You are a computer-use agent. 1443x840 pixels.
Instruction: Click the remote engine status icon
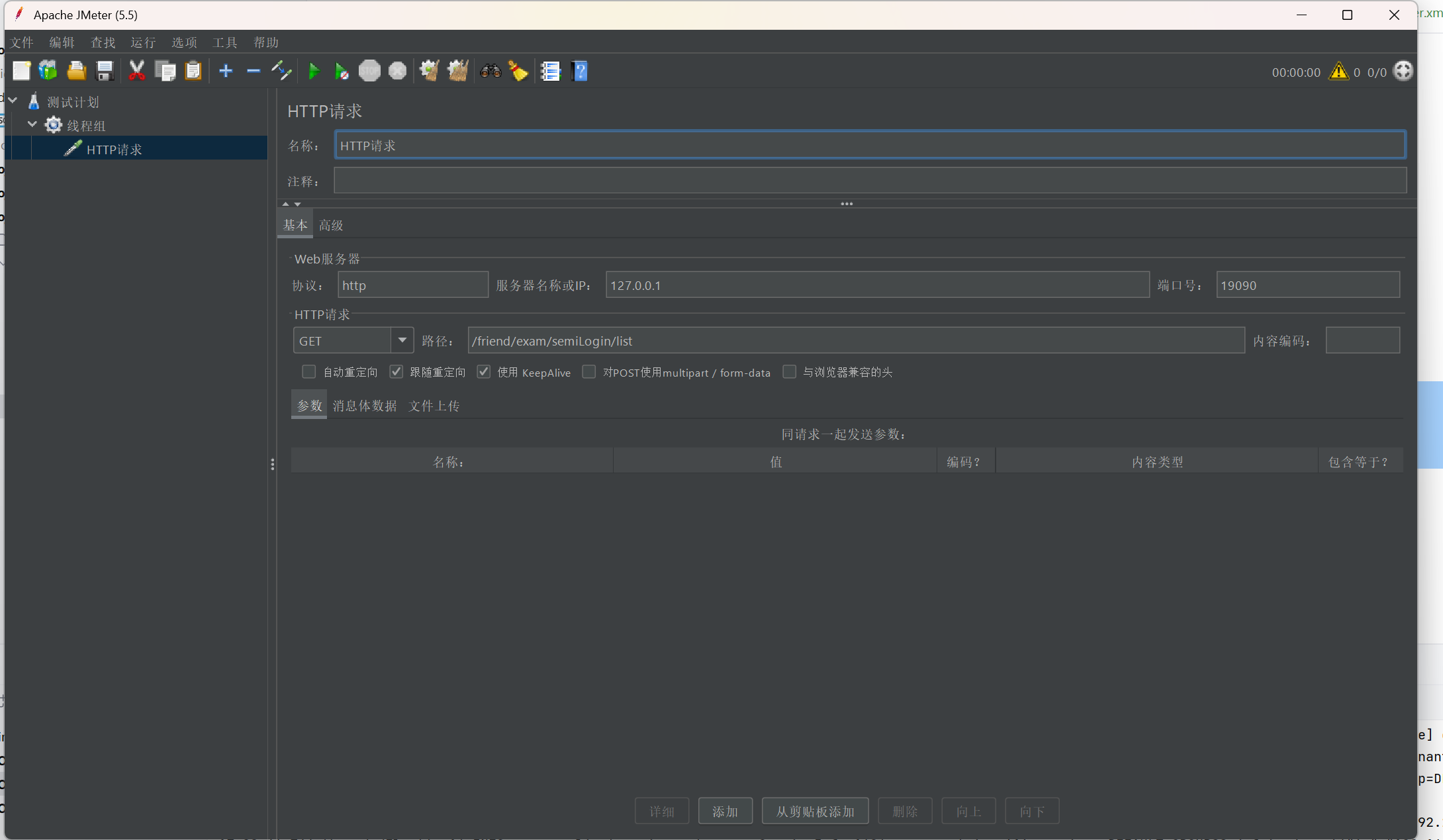(1403, 71)
